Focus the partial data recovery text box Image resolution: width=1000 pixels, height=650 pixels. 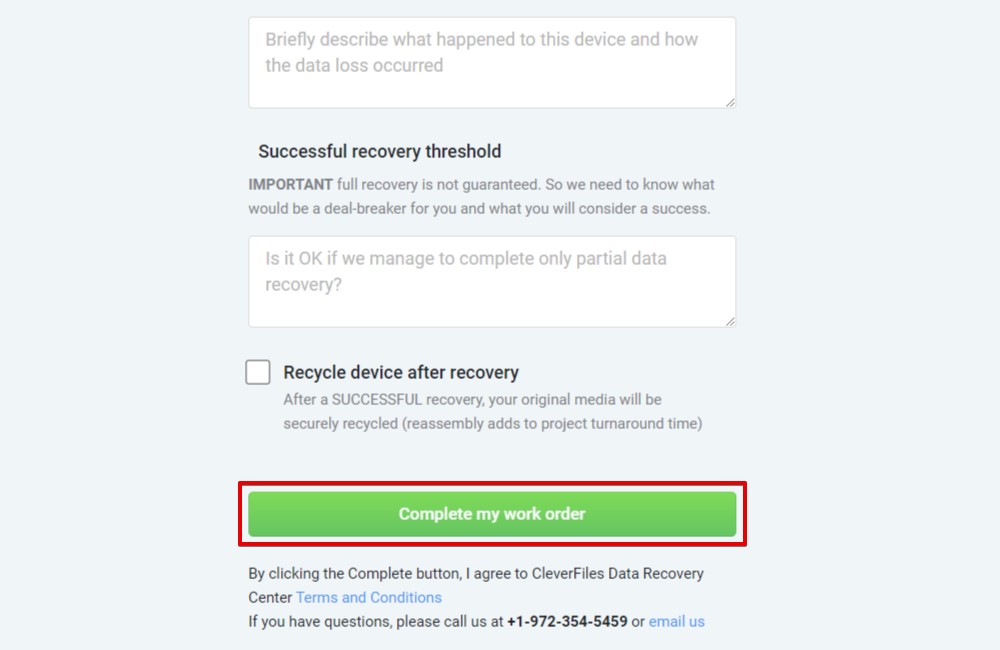(492, 282)
